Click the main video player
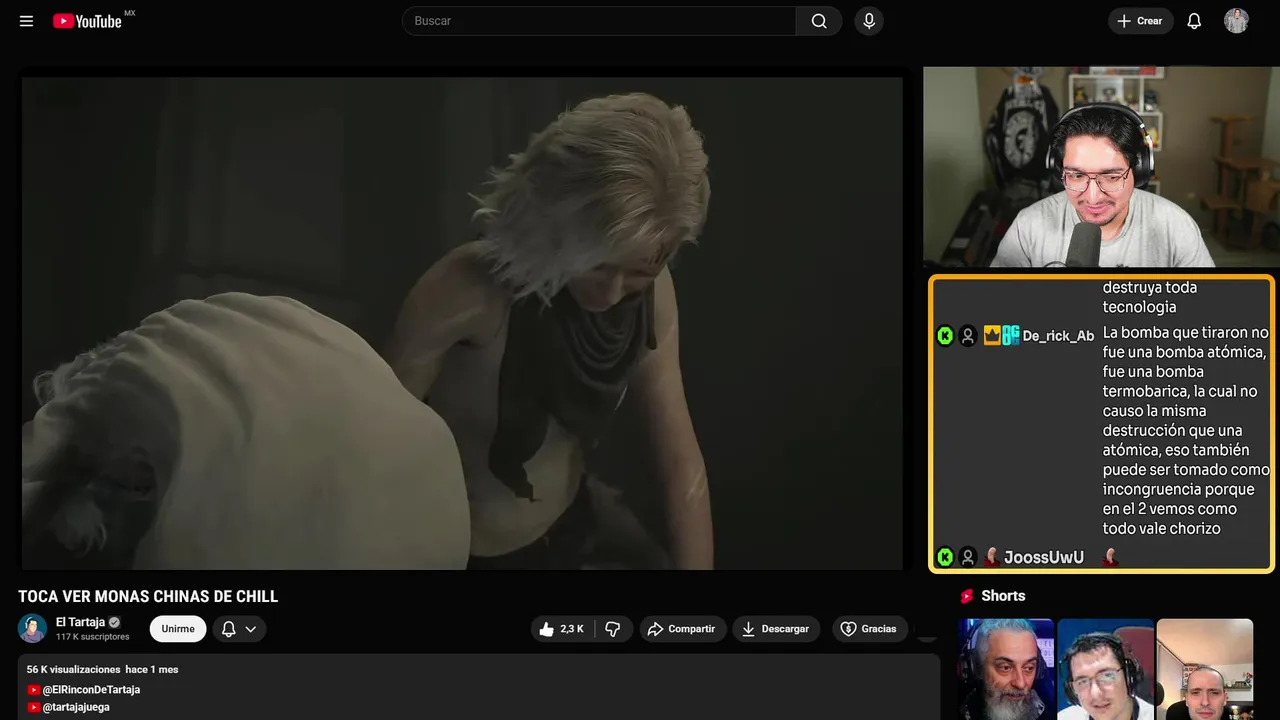The height and width of the screenshot is (720, 1280). pos(462,322)
